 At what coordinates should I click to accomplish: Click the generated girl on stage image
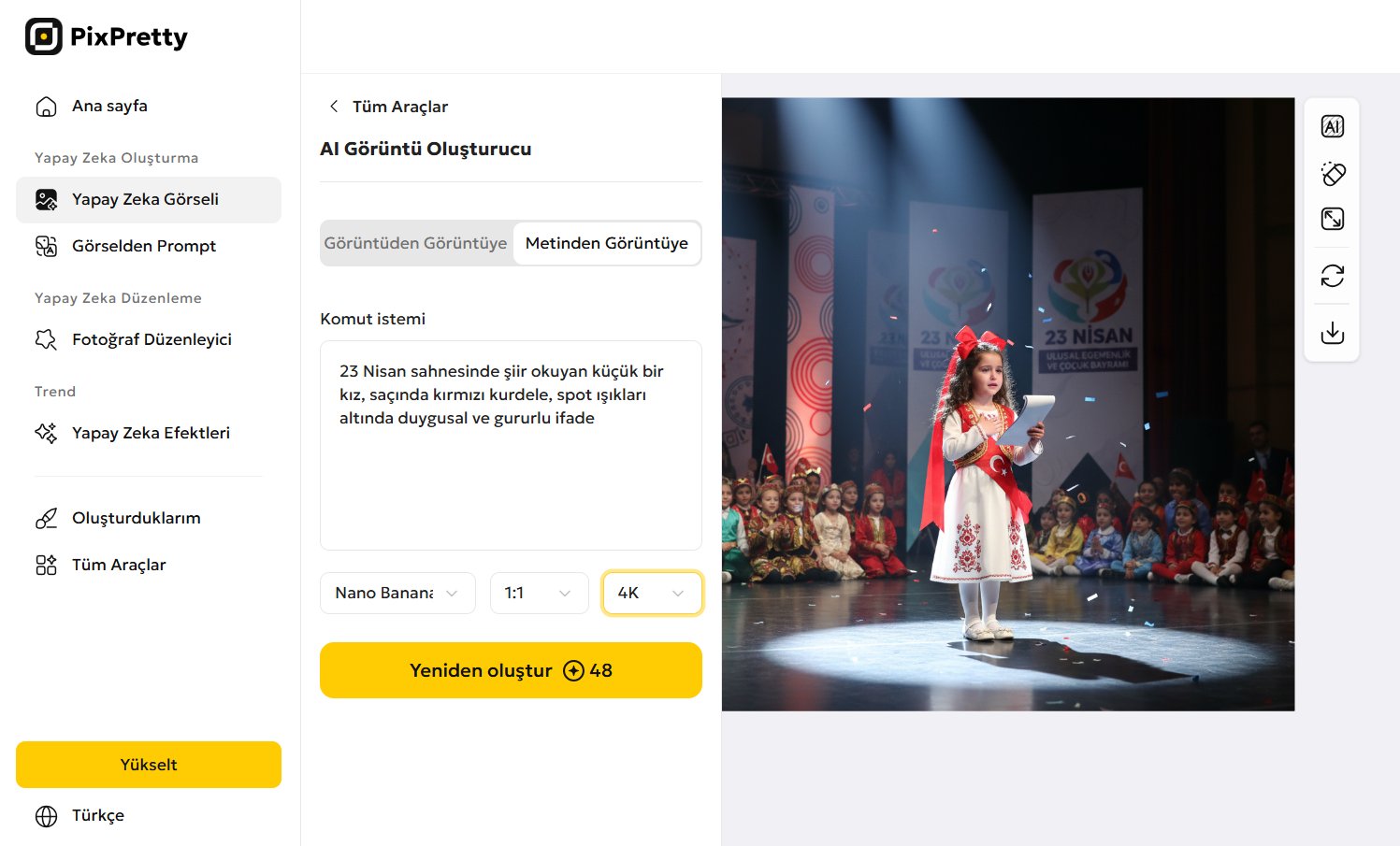[x=1008, y=404]
